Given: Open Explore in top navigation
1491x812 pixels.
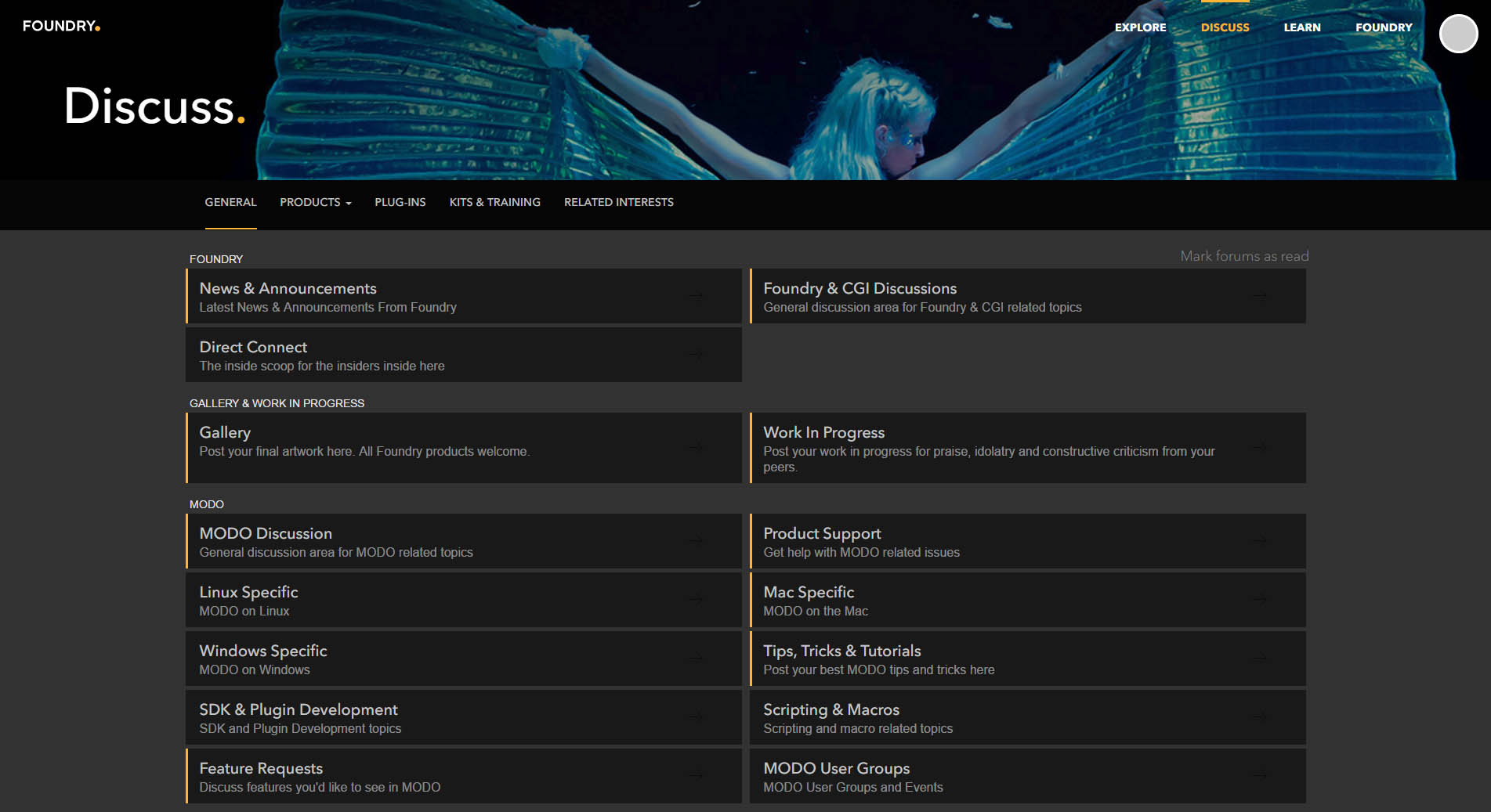Looking at the screenshot, I should [x=1140, y=27].
